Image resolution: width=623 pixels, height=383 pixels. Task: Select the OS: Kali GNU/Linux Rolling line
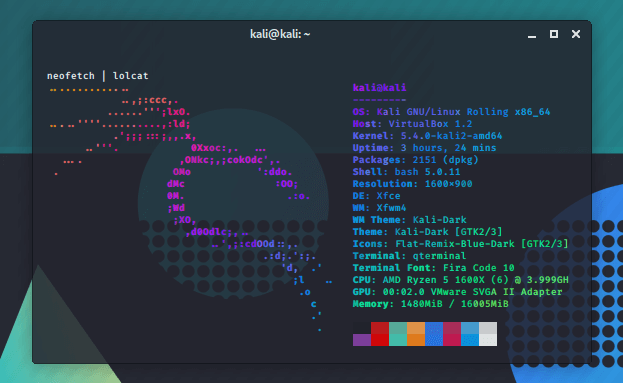point(451,112)
